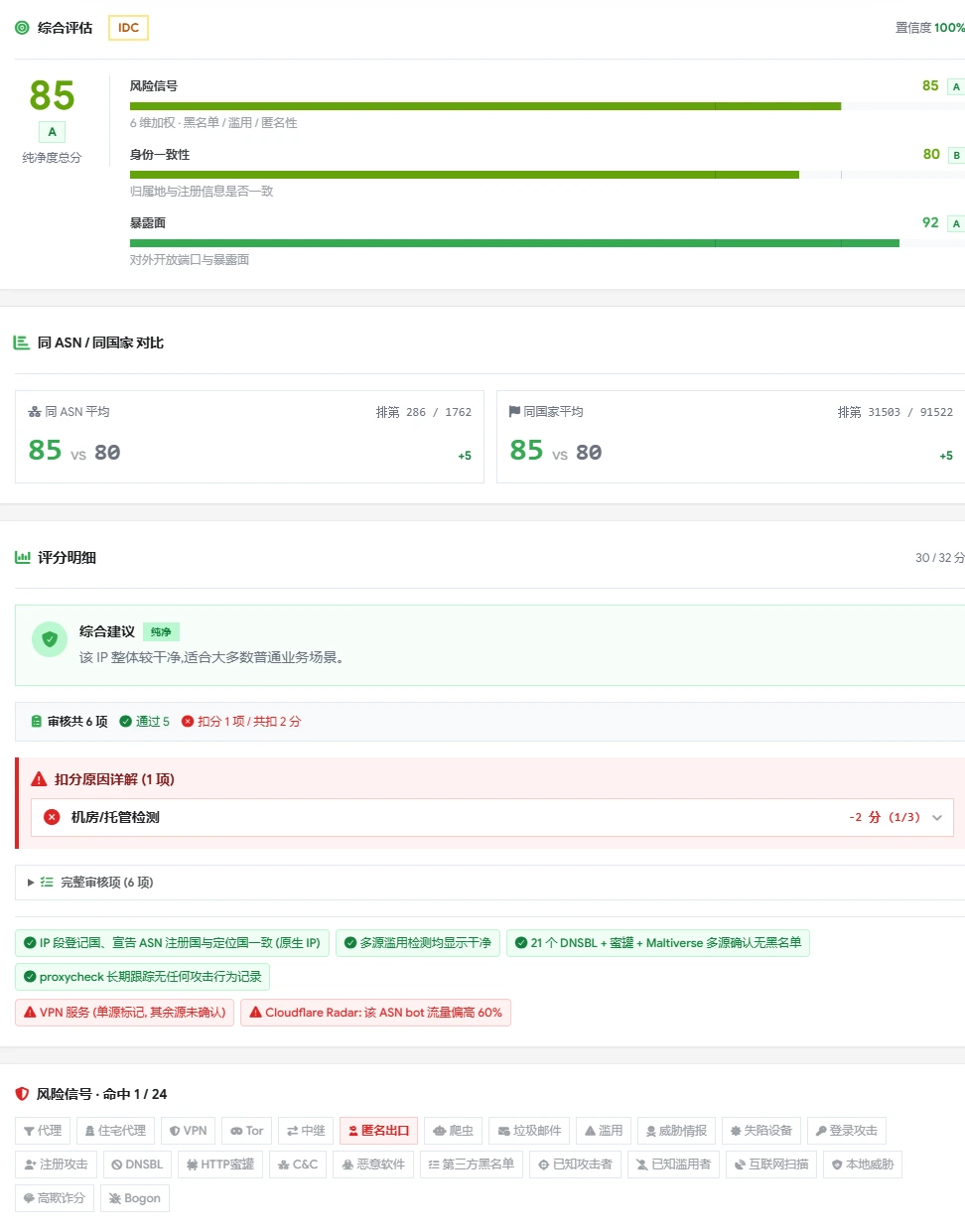Click the 评分明细 bar chart icon
Image resolution: width=965 pixels, height=1232 pixels.
[x=22, y=558]
